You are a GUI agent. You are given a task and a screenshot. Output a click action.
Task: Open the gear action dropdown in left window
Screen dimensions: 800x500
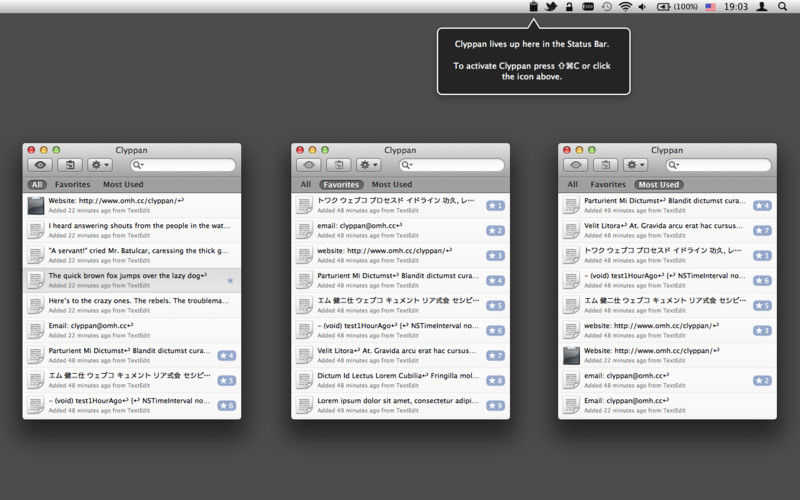point(99,165)
